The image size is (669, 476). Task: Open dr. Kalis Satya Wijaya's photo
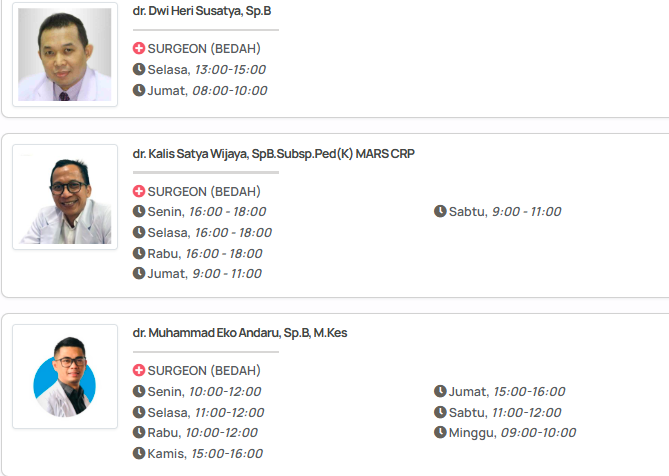pyautogui.click(x=65, y=196)
